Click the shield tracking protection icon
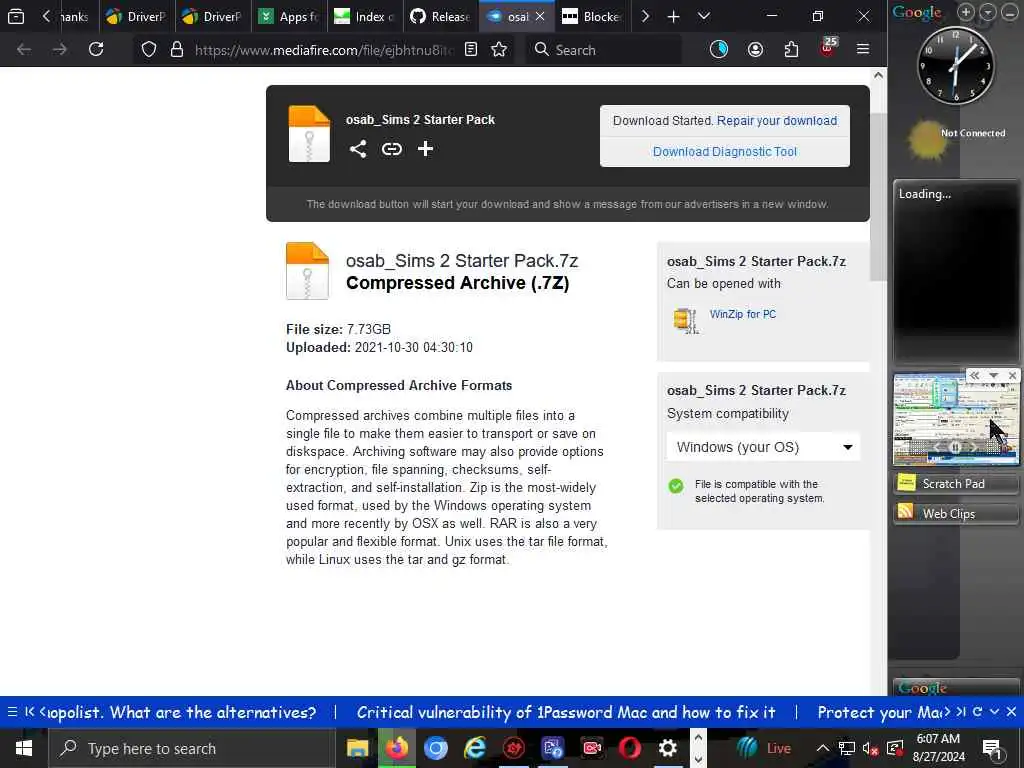 pos(149,50)
